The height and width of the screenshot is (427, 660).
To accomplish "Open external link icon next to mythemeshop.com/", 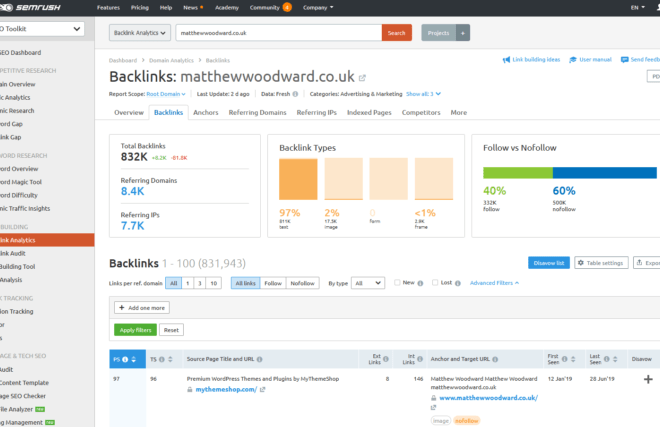I will point(263,390).
